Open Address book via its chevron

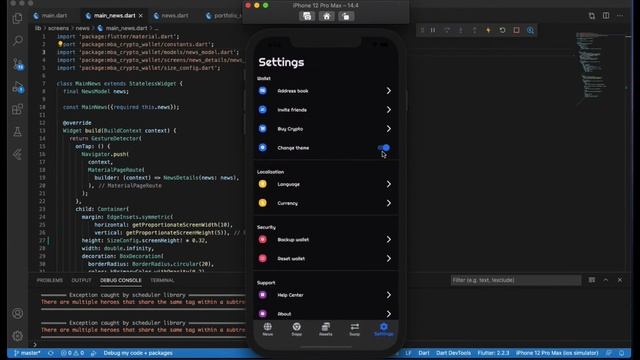389,91
